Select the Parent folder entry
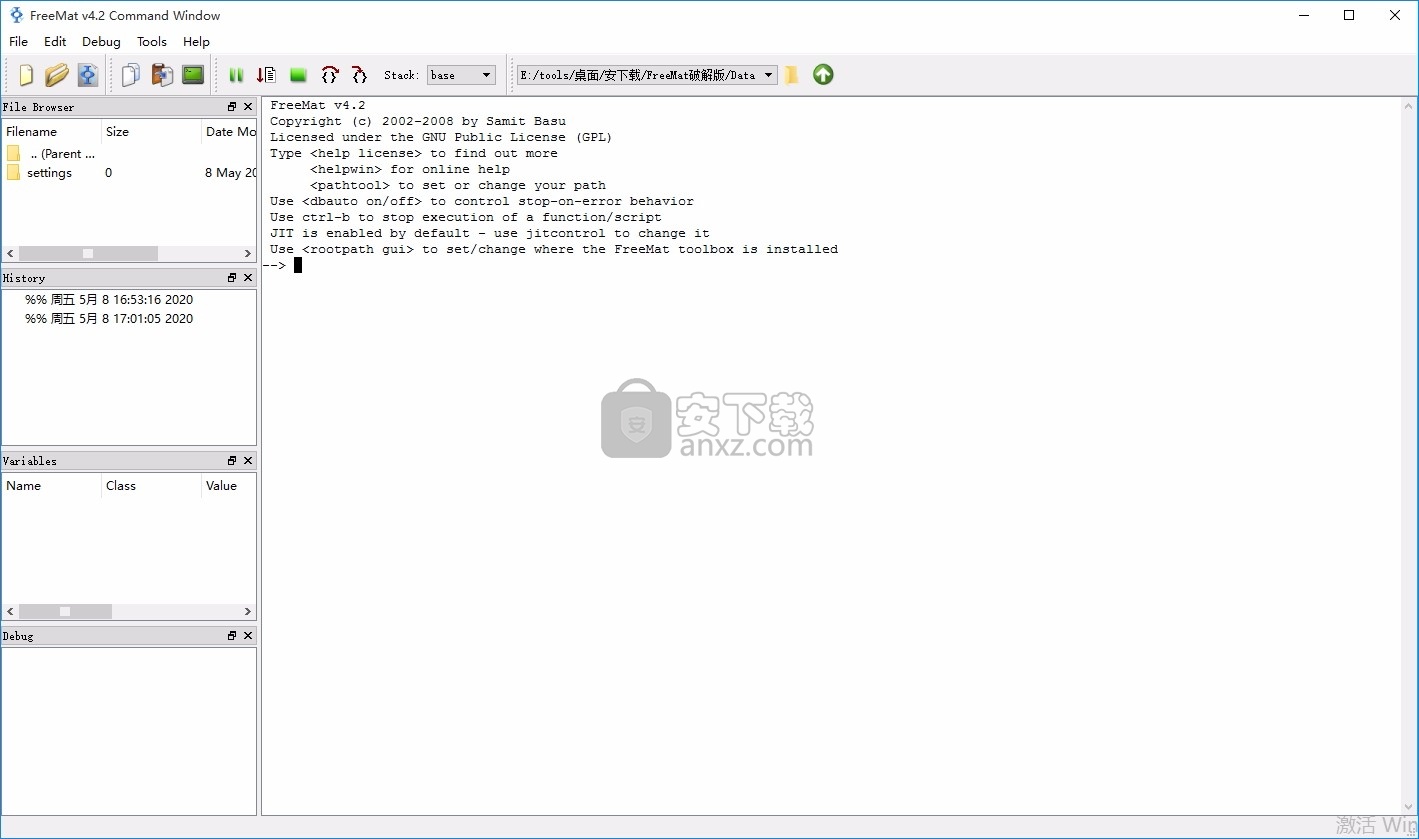The height and width of the screenshot is (839, 1419). coord(52,154)
